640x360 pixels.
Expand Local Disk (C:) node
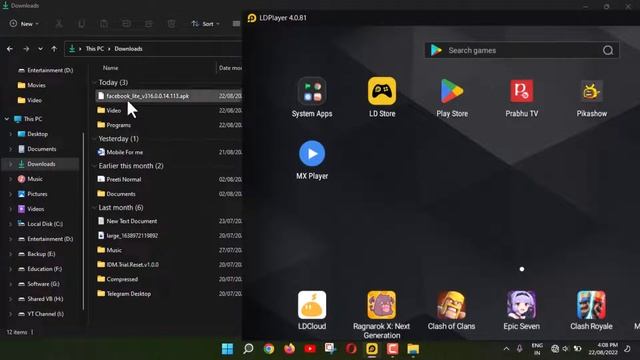(x=11, y=224)
